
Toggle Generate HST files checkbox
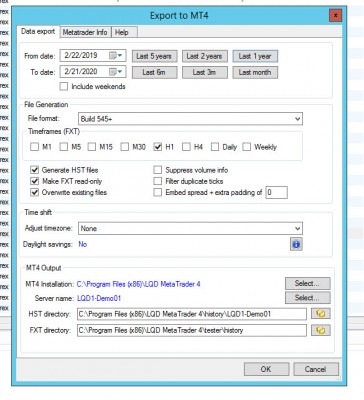coord(35,170)
